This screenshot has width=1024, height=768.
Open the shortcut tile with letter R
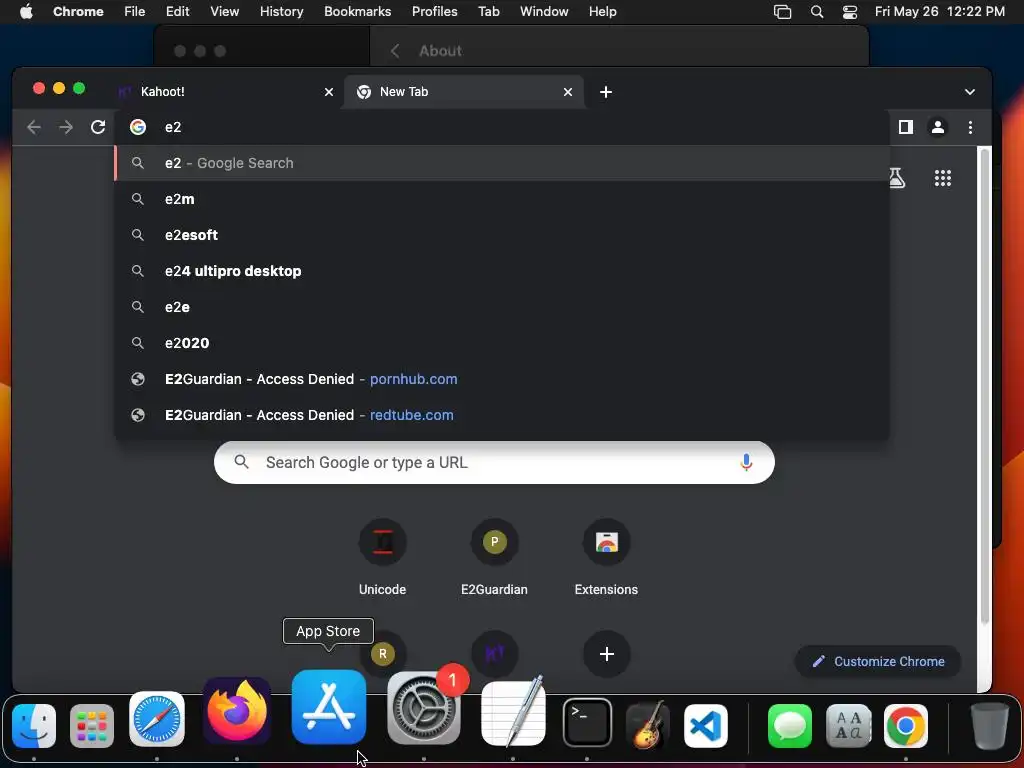383,654
